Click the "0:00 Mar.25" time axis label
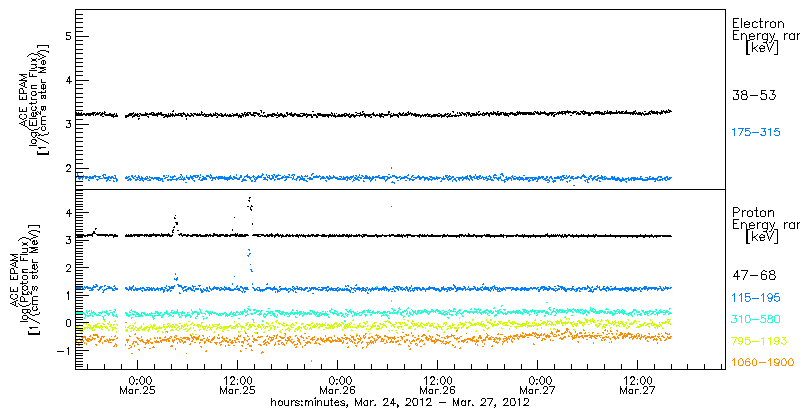Screen dimensions: 800x410 [139, 386]
